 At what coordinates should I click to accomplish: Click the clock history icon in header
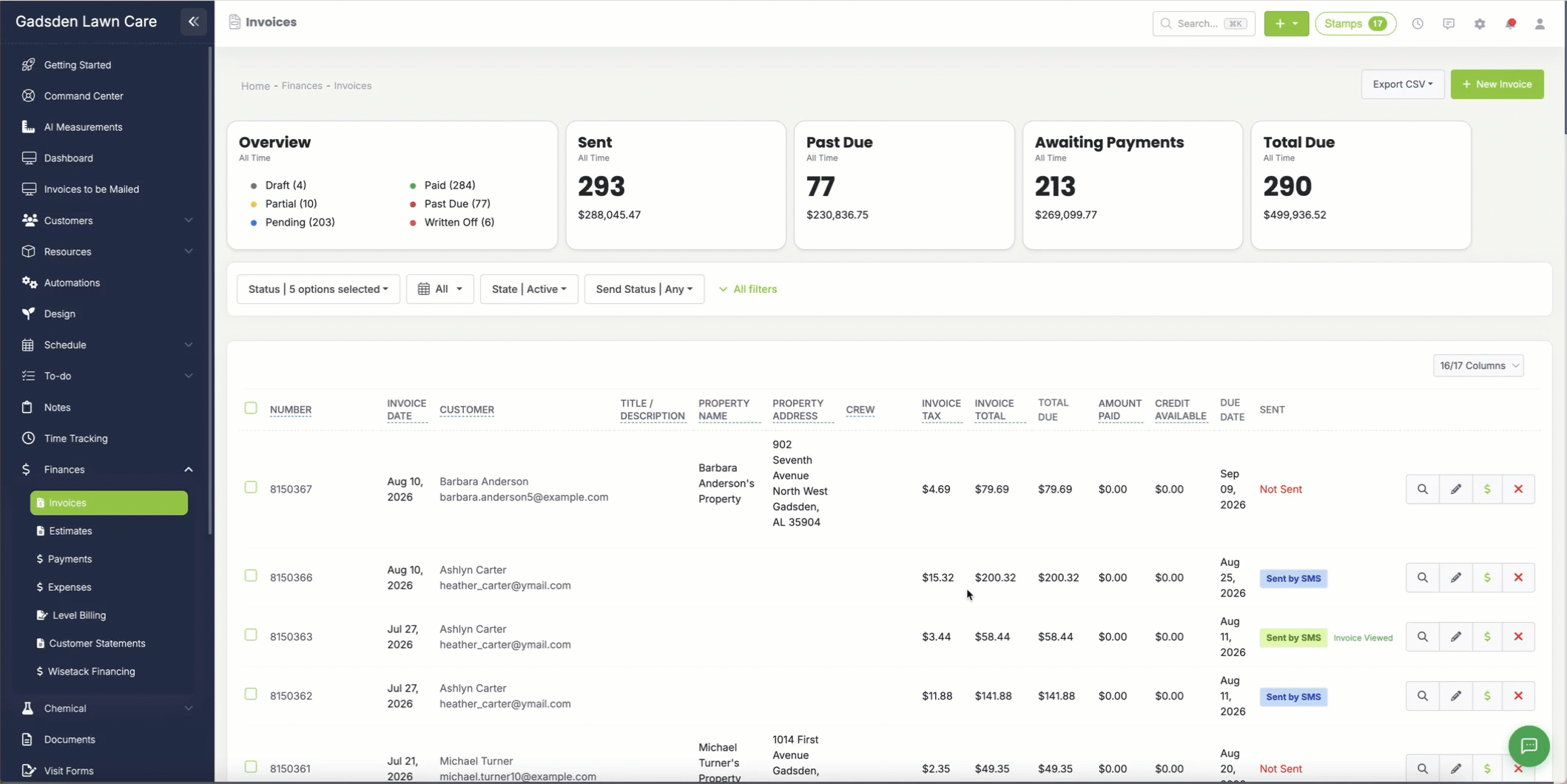pos(1418,24)
